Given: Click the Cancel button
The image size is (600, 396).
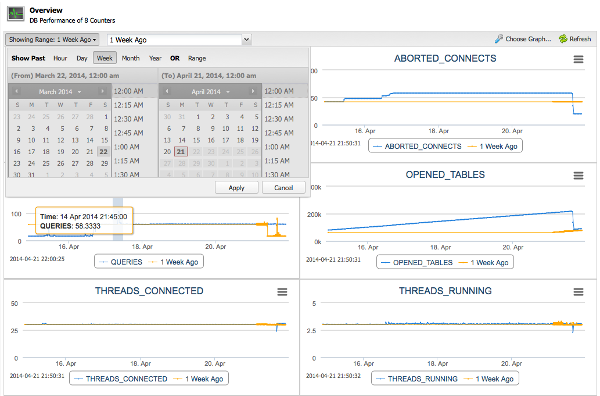Looking at the screenshot, I should coord(284,187).
